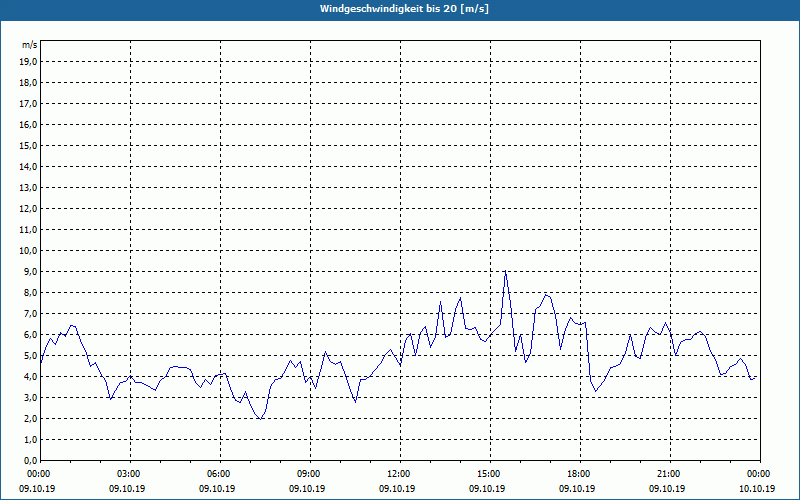Select the '09.10.19' date under '12:00'

pos(397,489)
